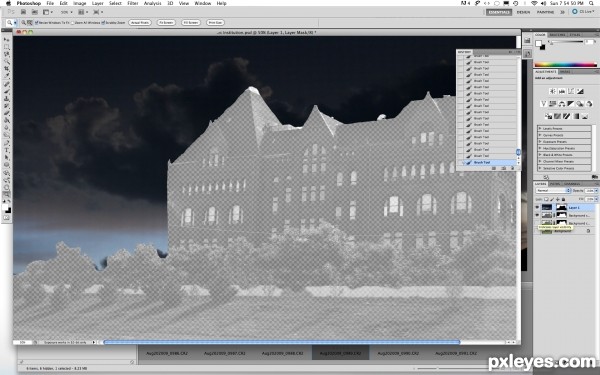Open the Image menu
The image size is (600, 375).
click(x=80, y=3)
